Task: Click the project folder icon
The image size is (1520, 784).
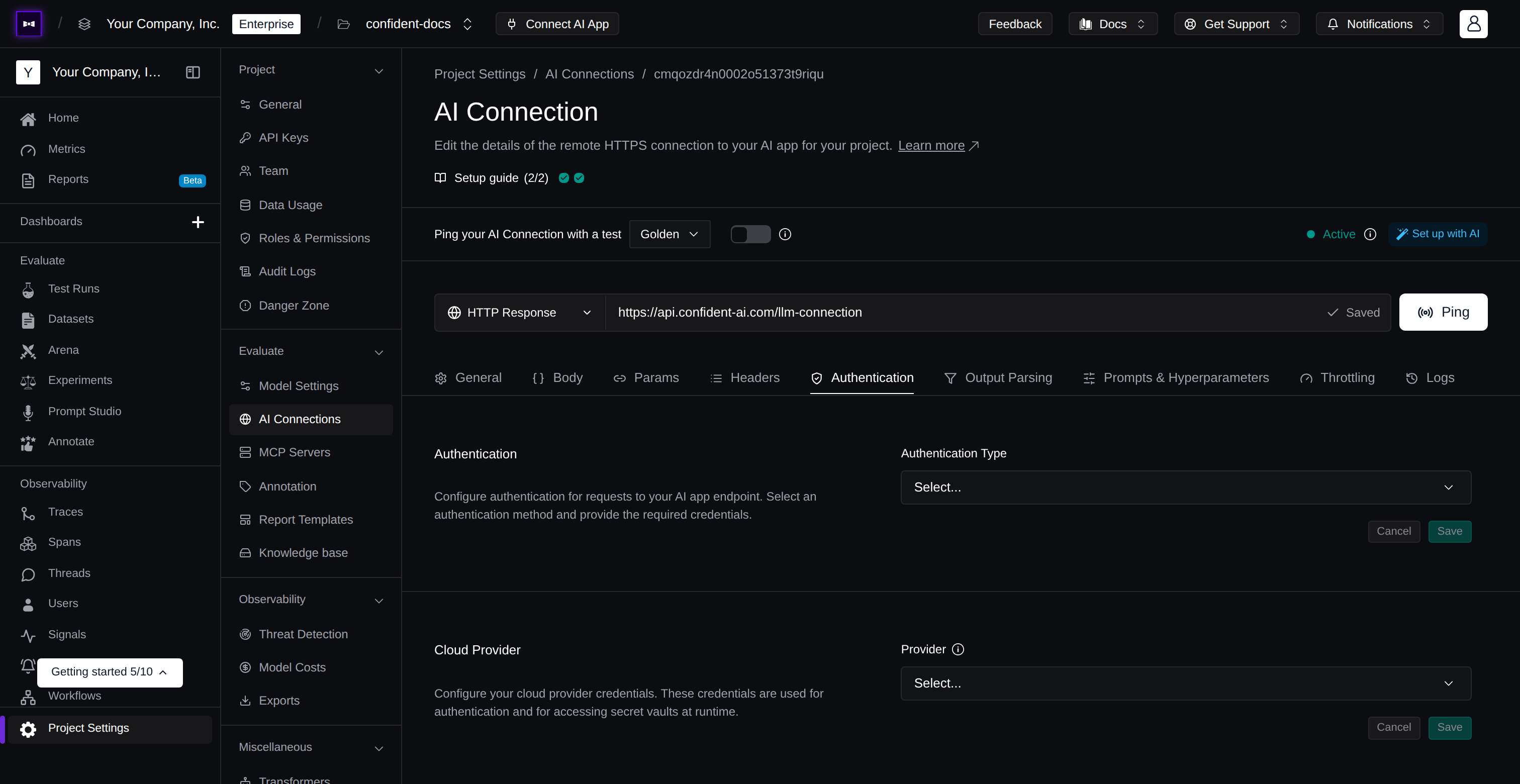Action: pos(343,24)
